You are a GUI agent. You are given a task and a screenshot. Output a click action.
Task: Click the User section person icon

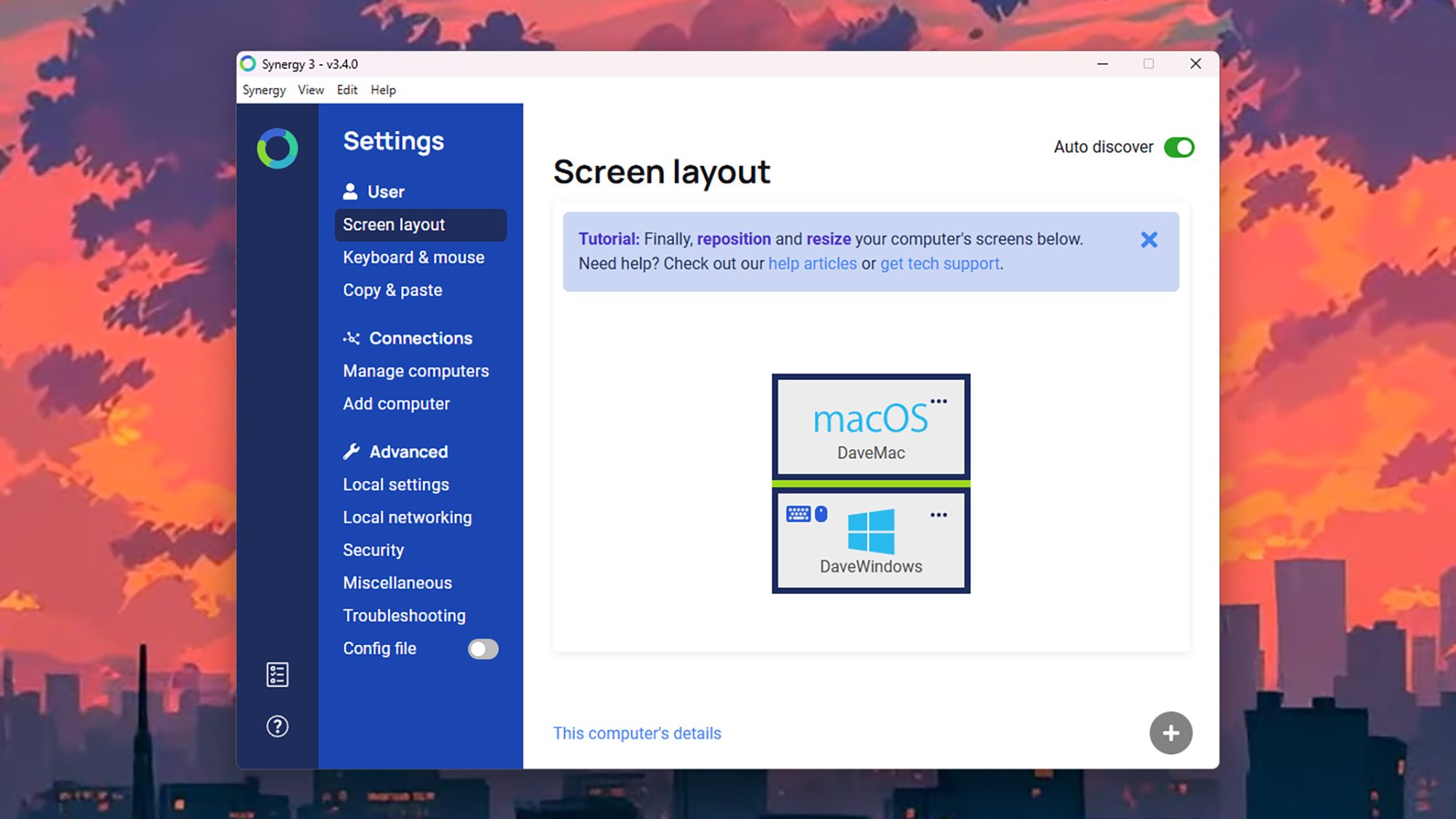coord(350,191)
